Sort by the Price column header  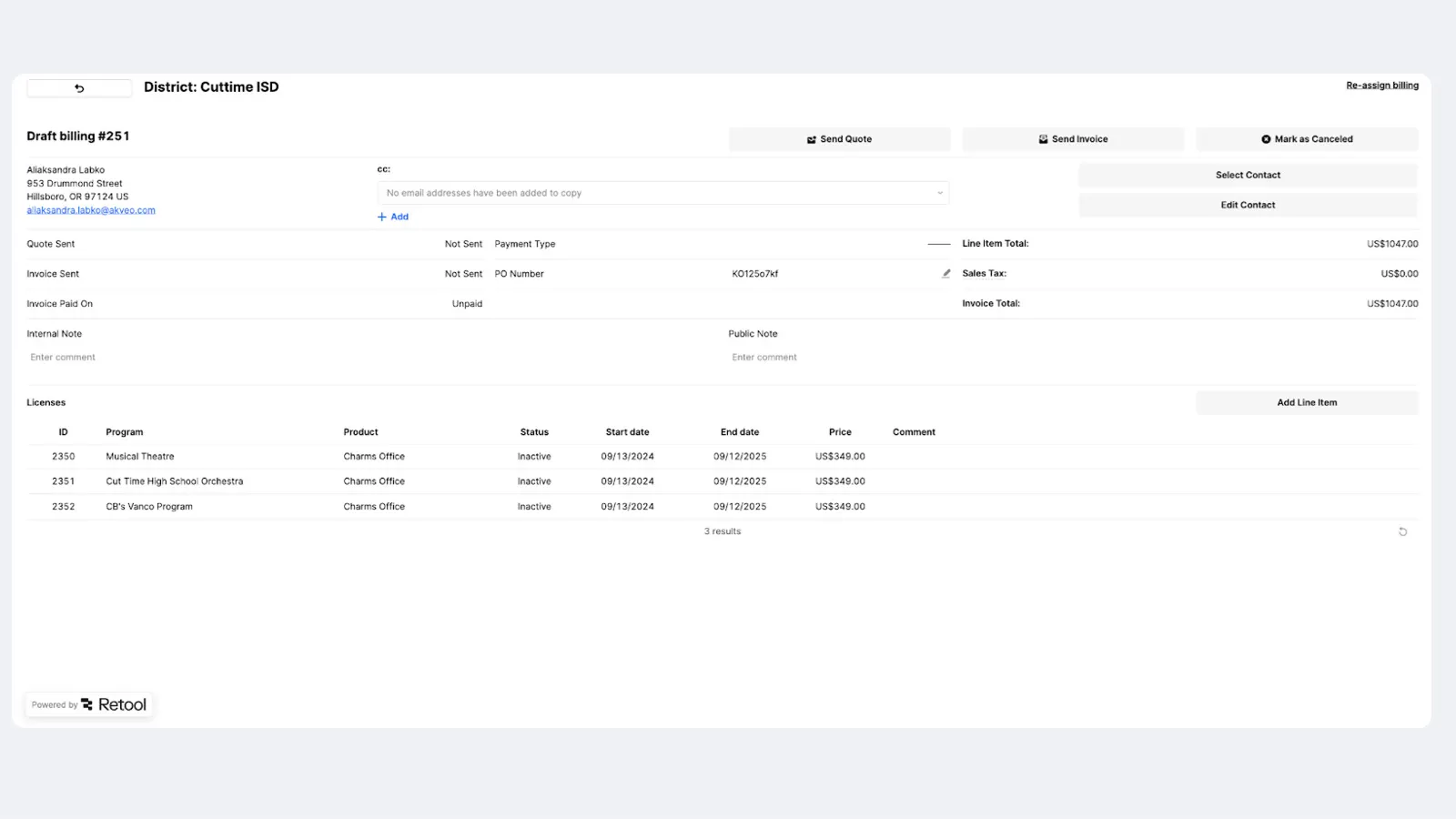[x=840, y=432]
